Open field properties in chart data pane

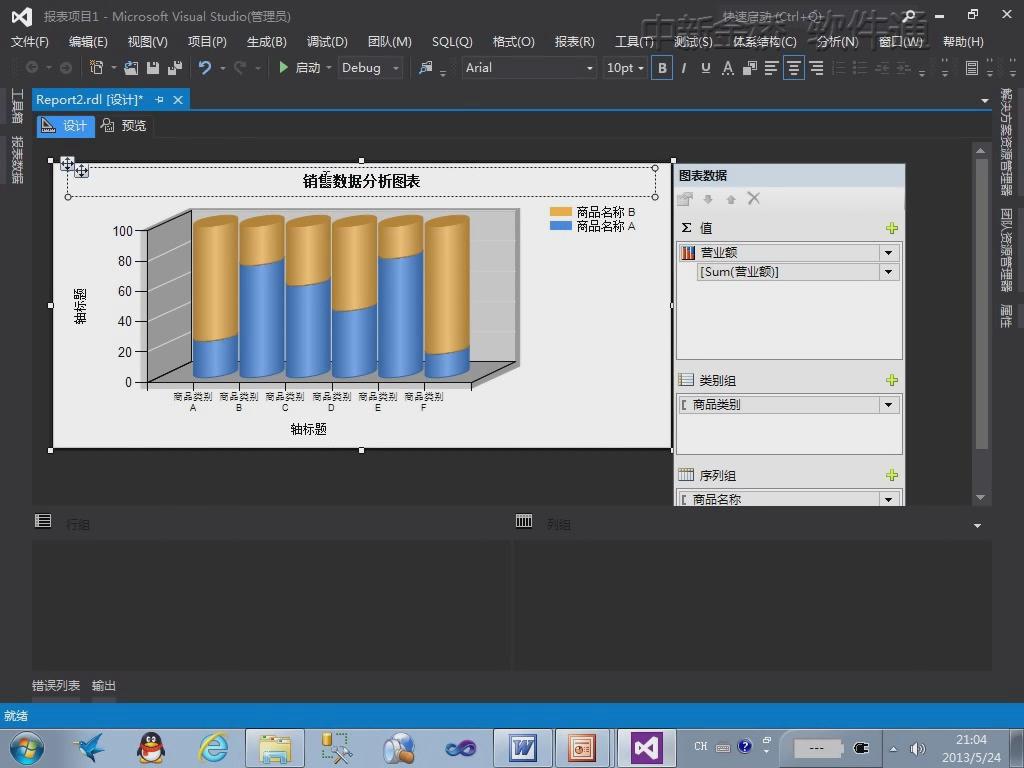coord(685,199)
